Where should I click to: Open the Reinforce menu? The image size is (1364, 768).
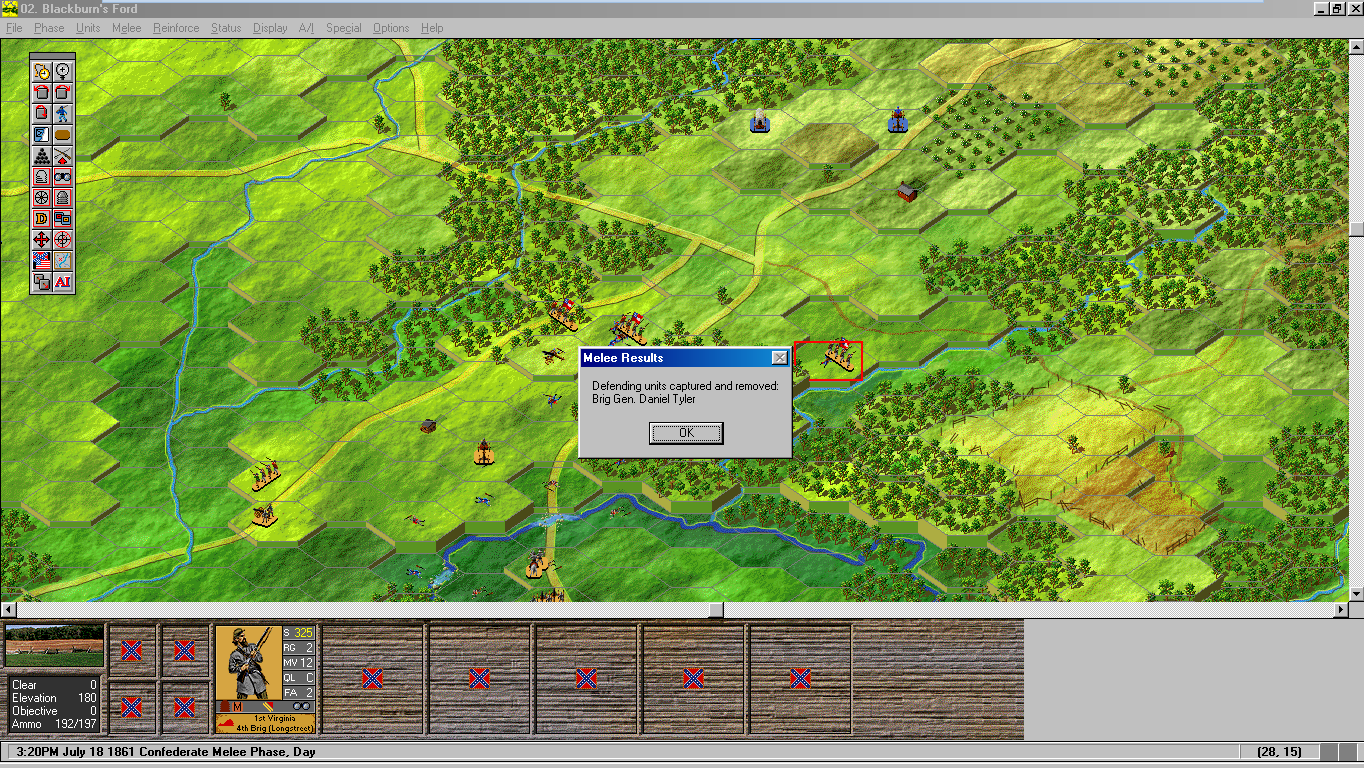pos(176,28)
